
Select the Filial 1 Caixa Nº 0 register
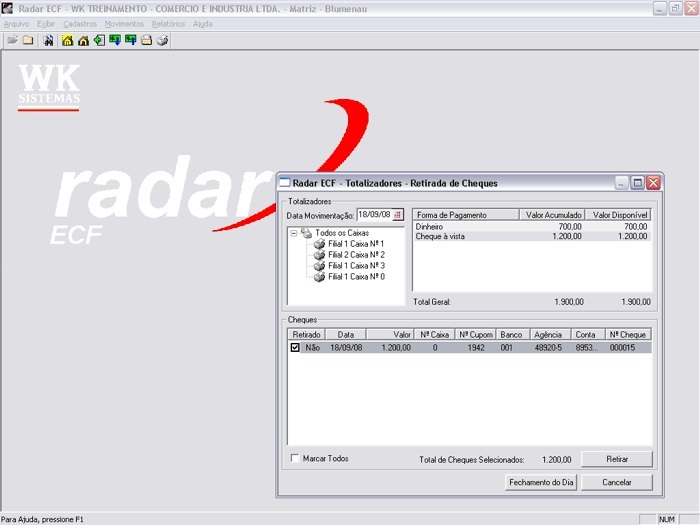coord(356,277)
